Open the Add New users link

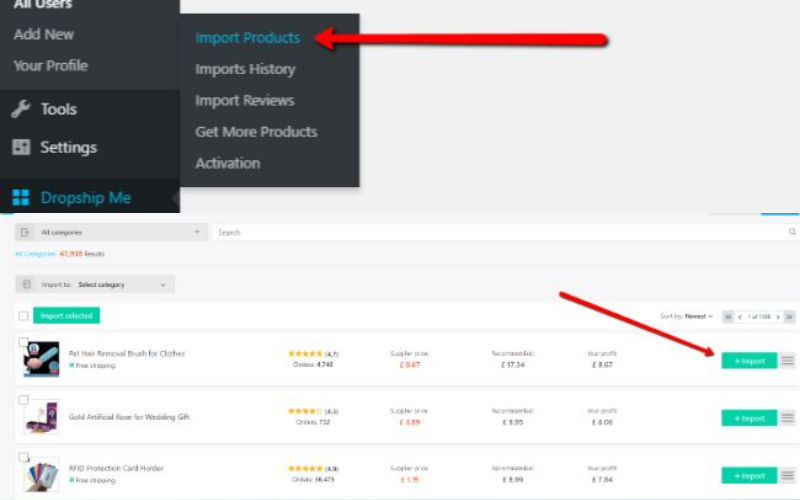(x=43, y=34)
